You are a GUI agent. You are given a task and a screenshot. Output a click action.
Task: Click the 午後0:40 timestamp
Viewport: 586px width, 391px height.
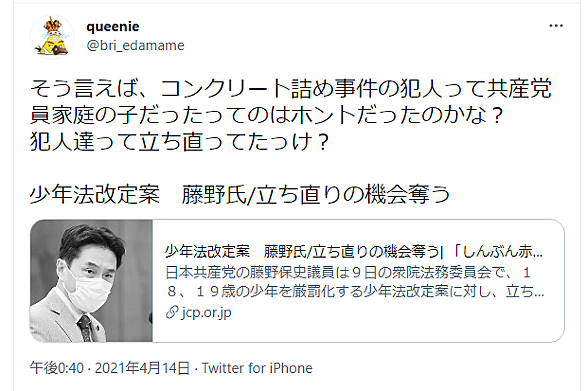click(57, 368)
